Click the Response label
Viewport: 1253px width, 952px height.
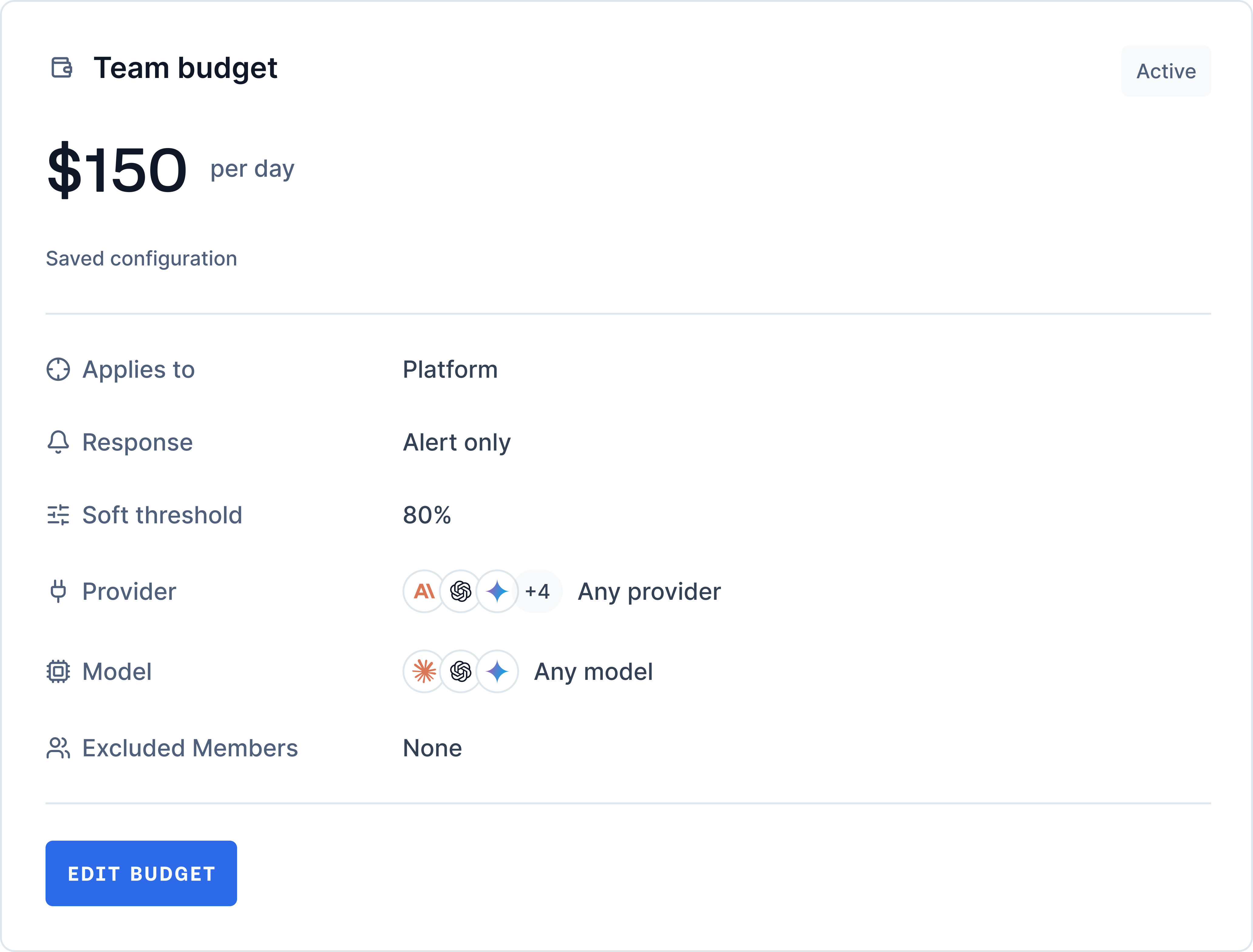tap(138, 443)
